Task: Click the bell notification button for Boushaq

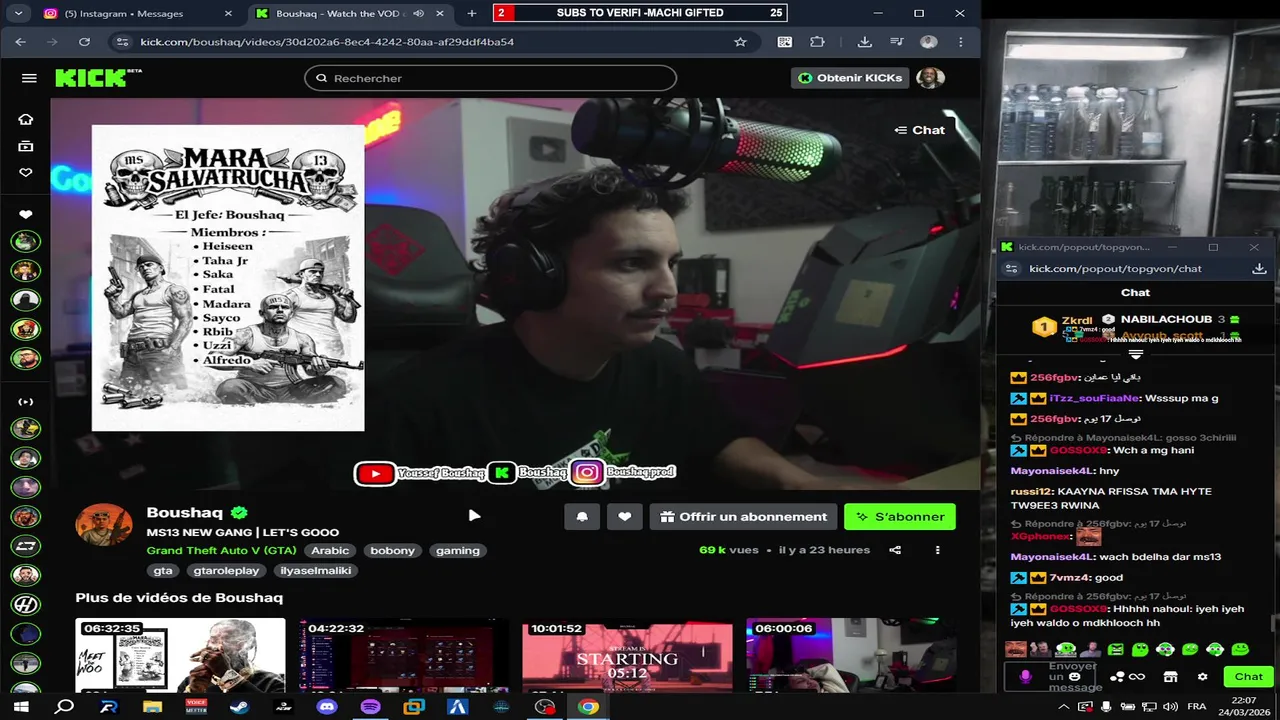Action: 582,517
